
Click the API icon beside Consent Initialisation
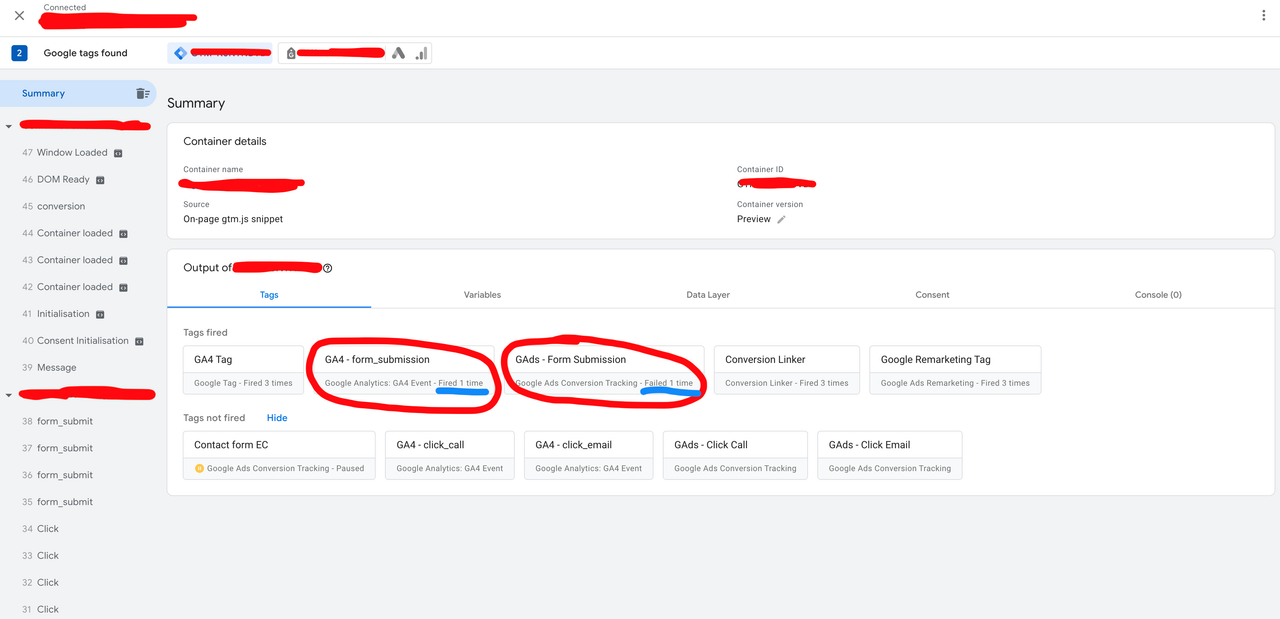(x=139, y=341)
